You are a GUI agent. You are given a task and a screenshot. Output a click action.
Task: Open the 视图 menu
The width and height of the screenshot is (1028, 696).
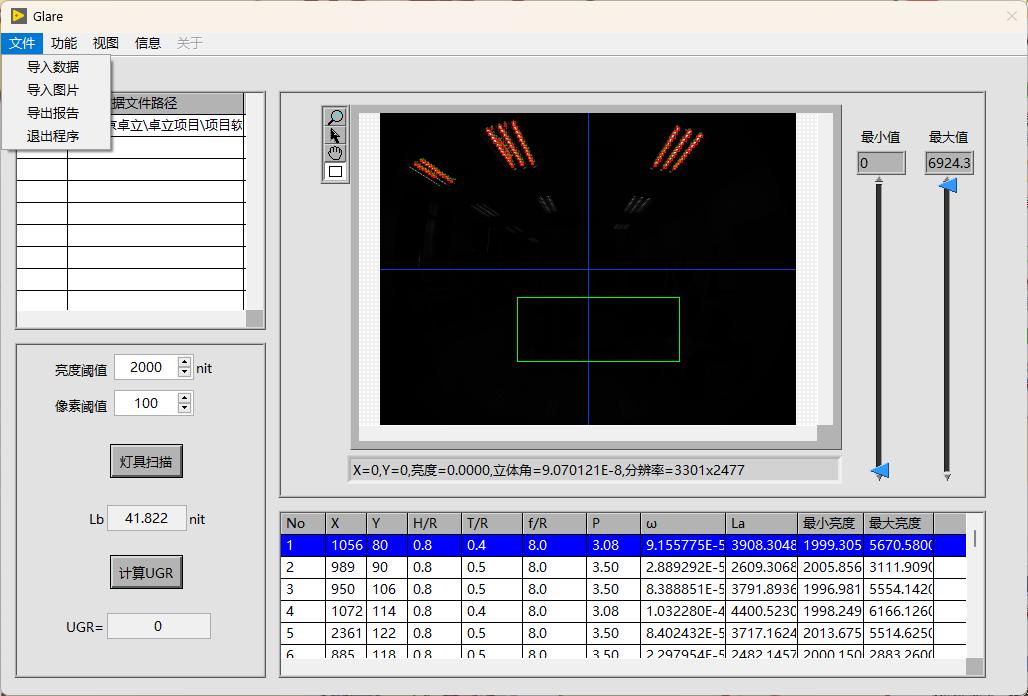pos(106,43)
